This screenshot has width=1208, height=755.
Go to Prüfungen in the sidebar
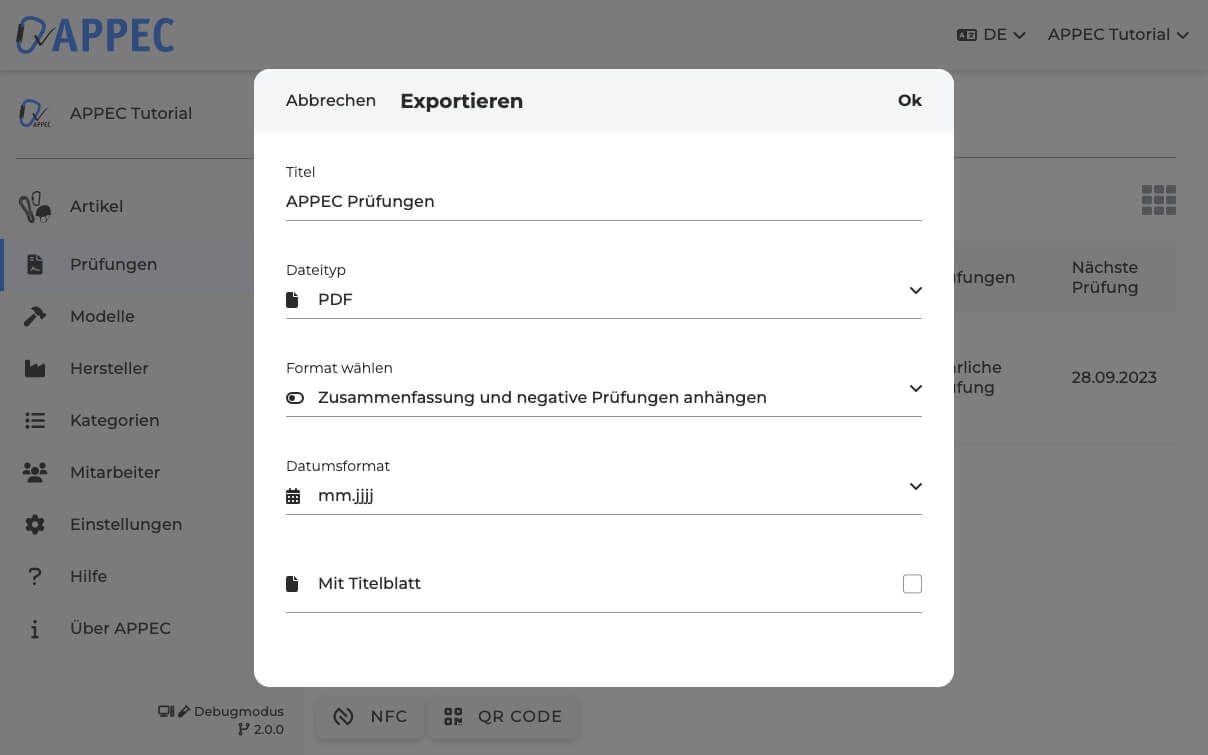tap(113, 265)
